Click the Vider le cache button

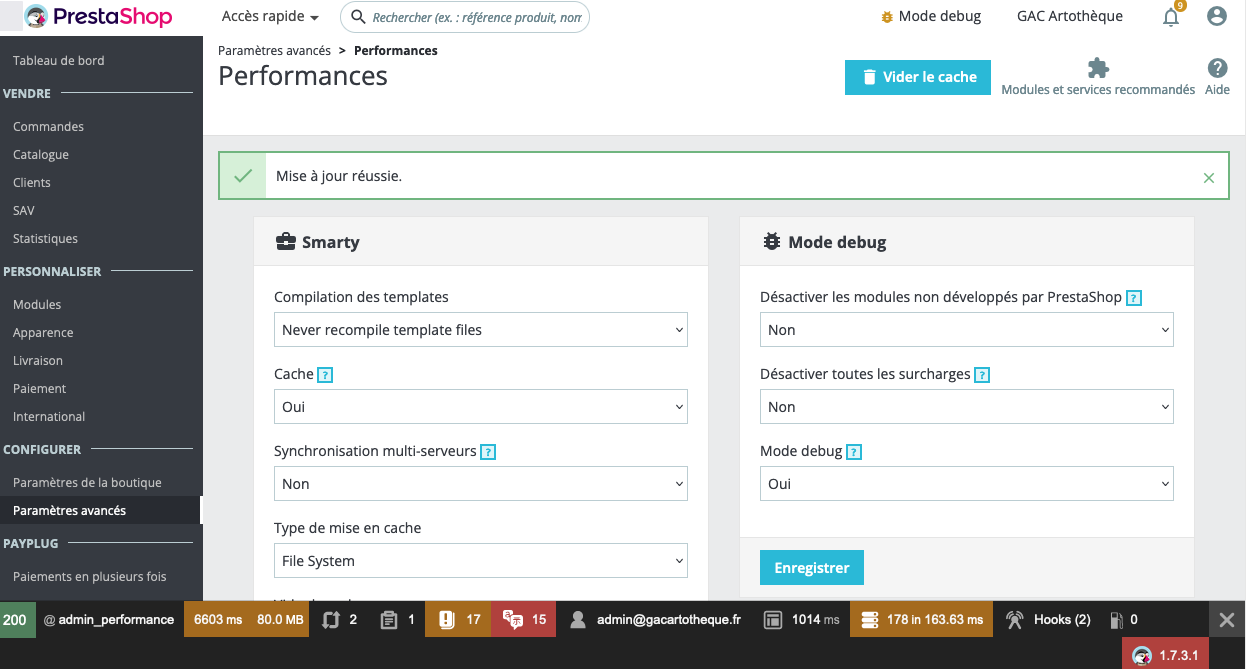coord(918,77)
